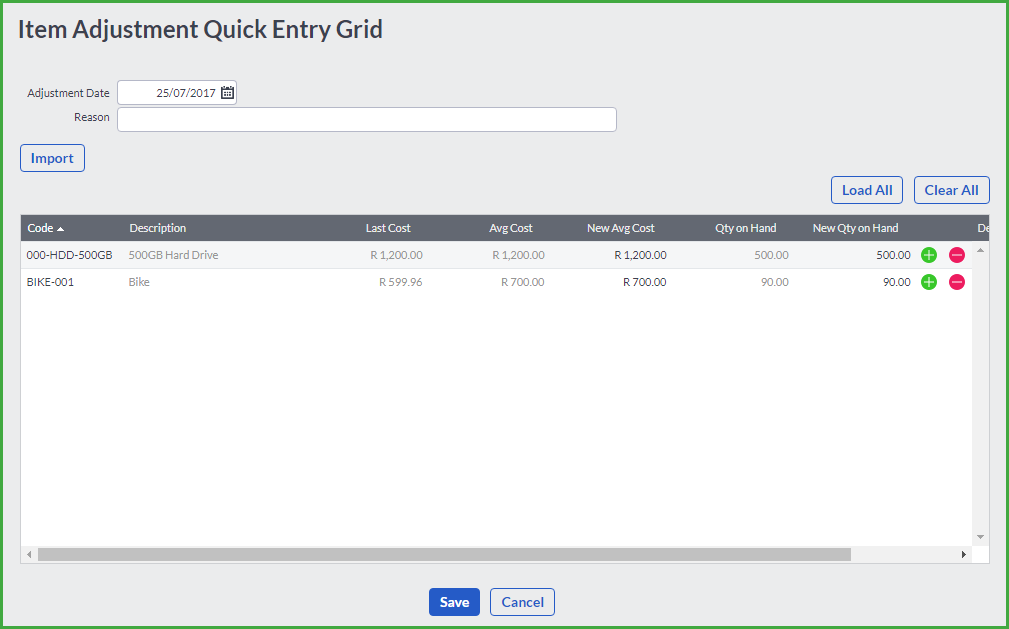
Task: Click the vertical scrollbar down arrow
Action: click(x=981, y=537)
